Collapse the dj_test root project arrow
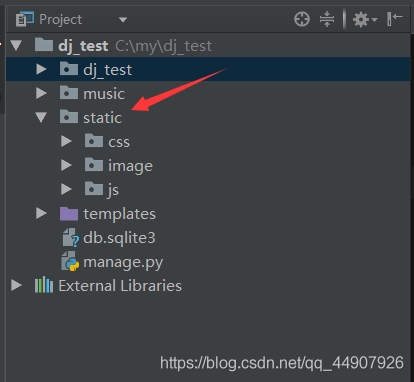Screen dimensions: 414x382 16,45
